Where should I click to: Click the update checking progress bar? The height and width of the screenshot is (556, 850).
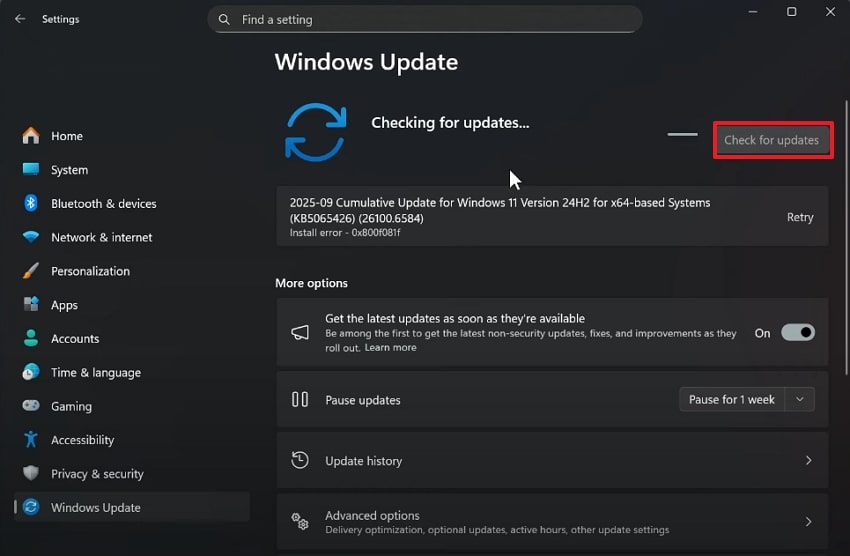point(682,134)
